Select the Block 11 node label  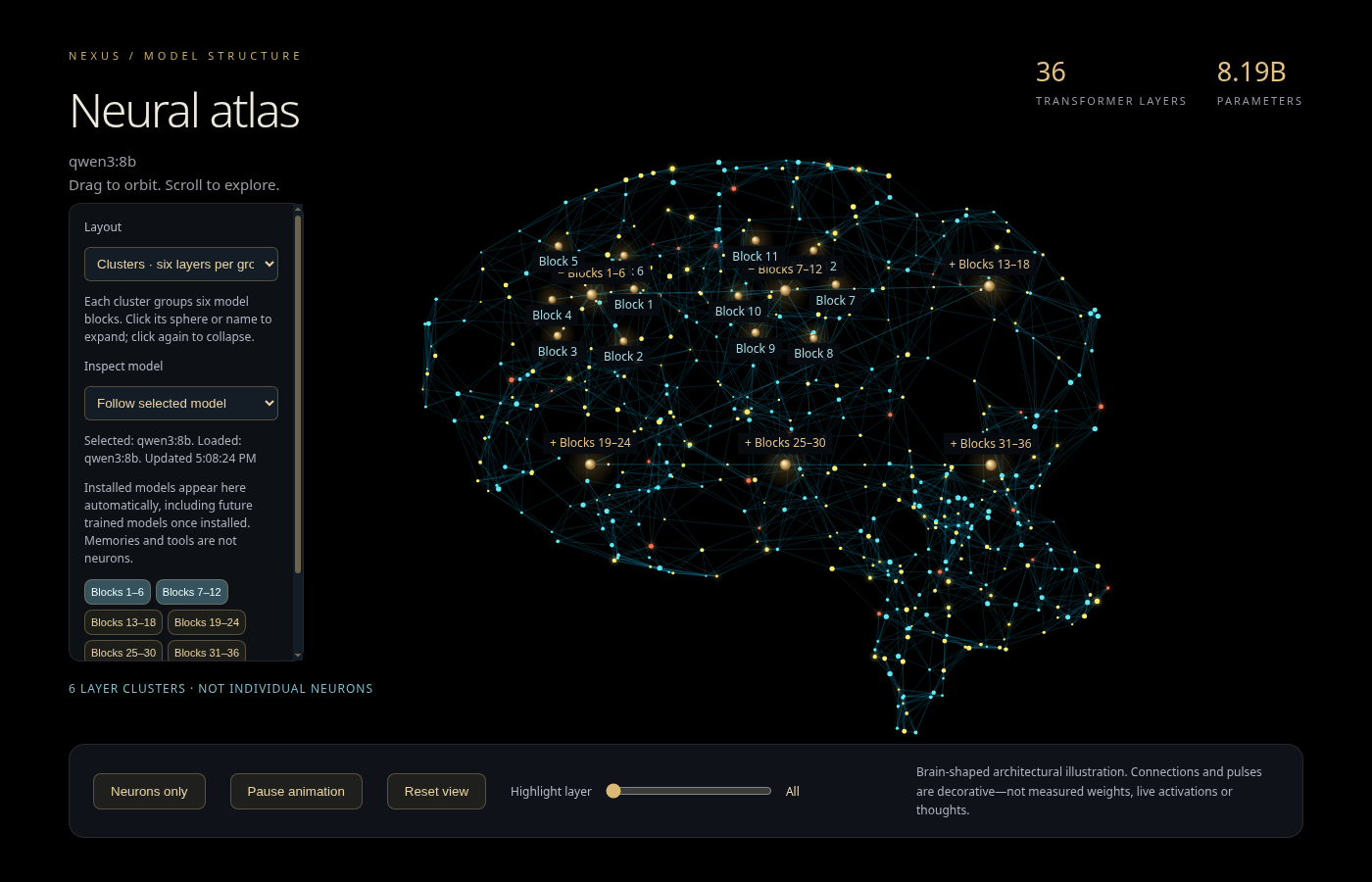[x=755, y=257]
